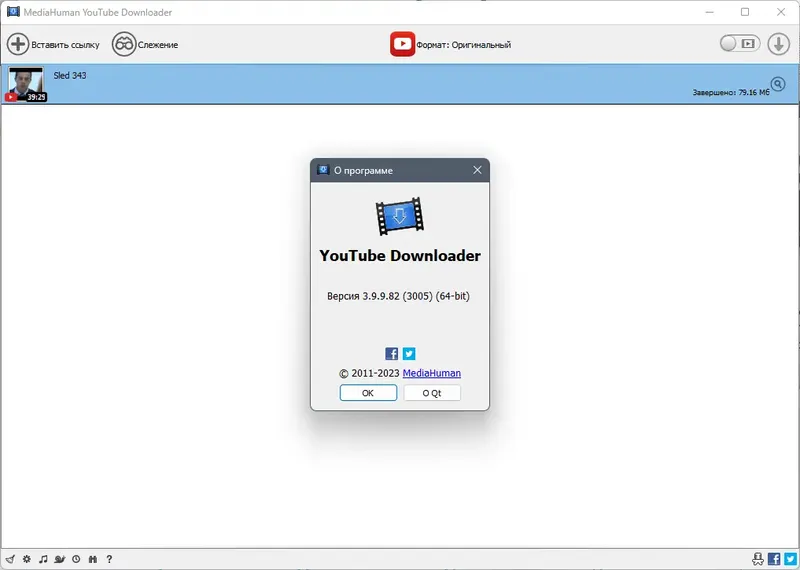This screenshot has width=800, height=570.
Task: Click the Версия 3.9.9.82 version text
Action: pyautogui.click(x=398, y=296)
